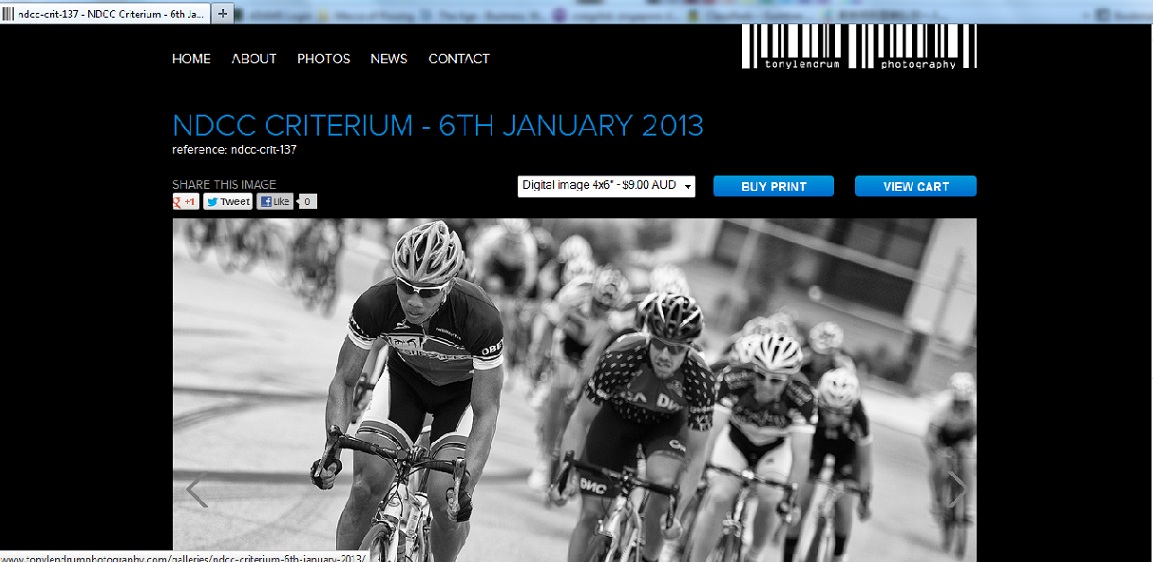The image size is (1153, 563).
Task: Open a new browser tab with plus icon
Action: tap(223, 13)
